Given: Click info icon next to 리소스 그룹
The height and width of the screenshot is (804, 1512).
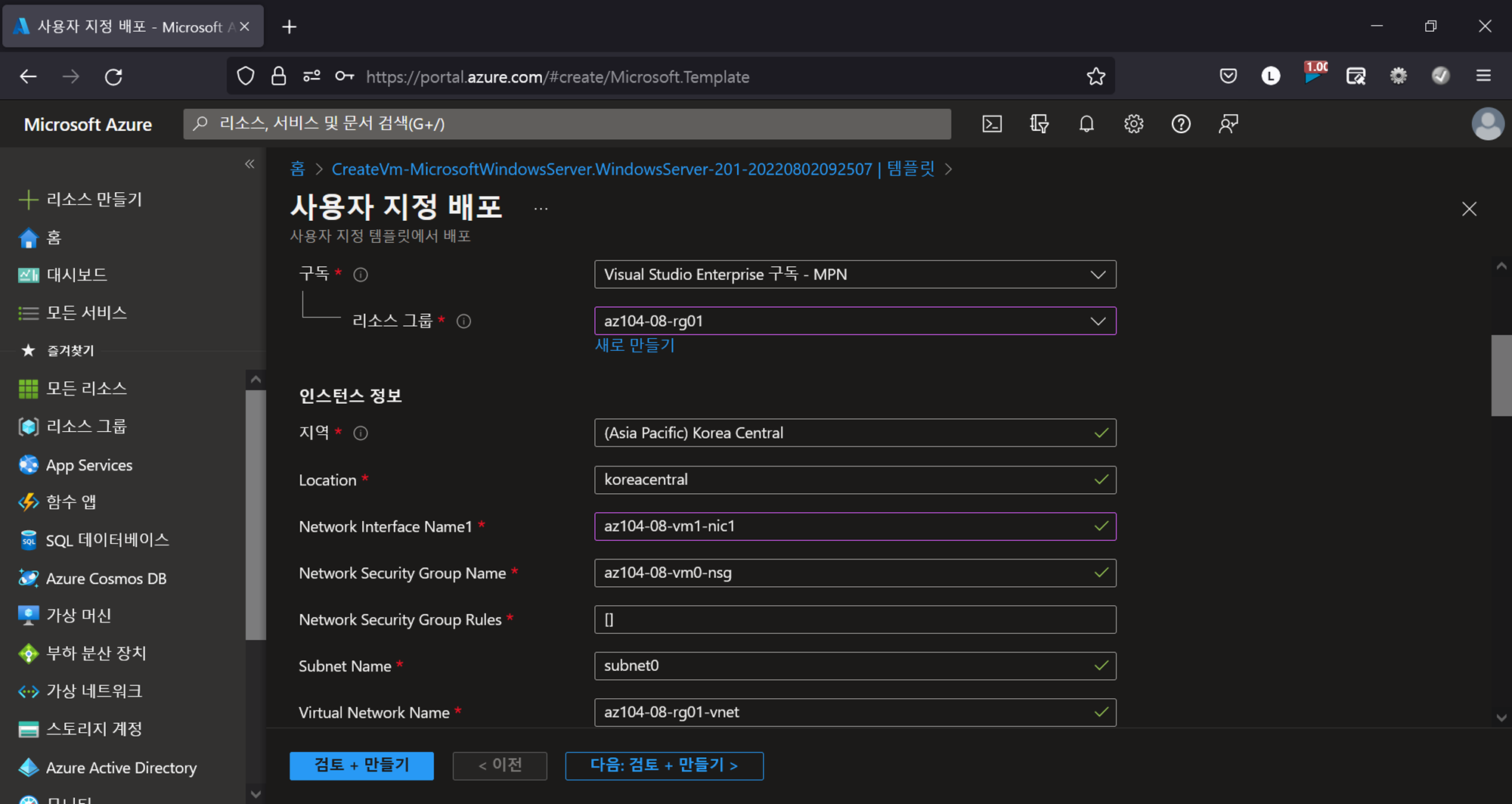Looking at the screenshot, I should [x=464, y=321].
